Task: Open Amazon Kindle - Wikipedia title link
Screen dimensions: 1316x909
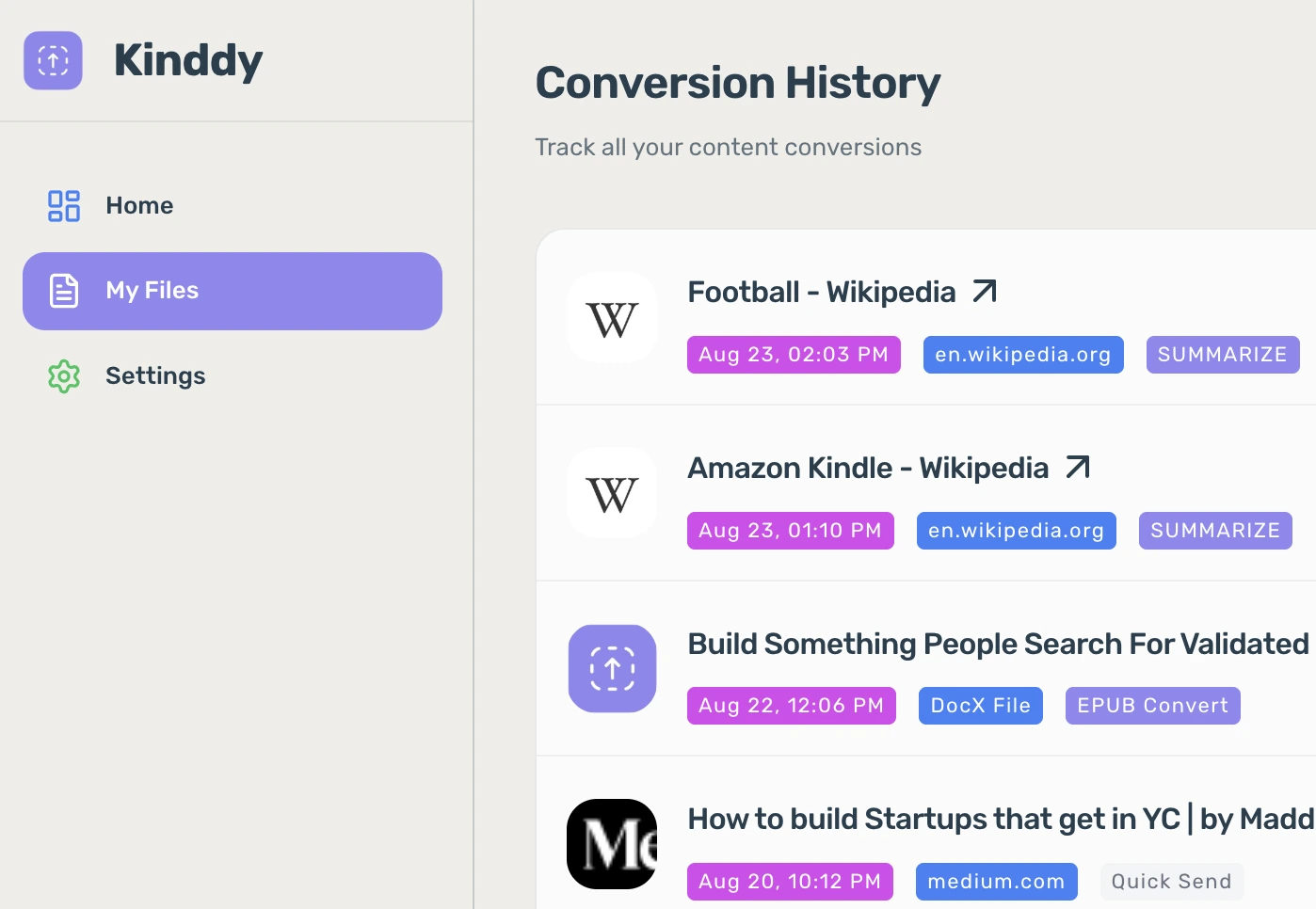Action: pos(867,469)
